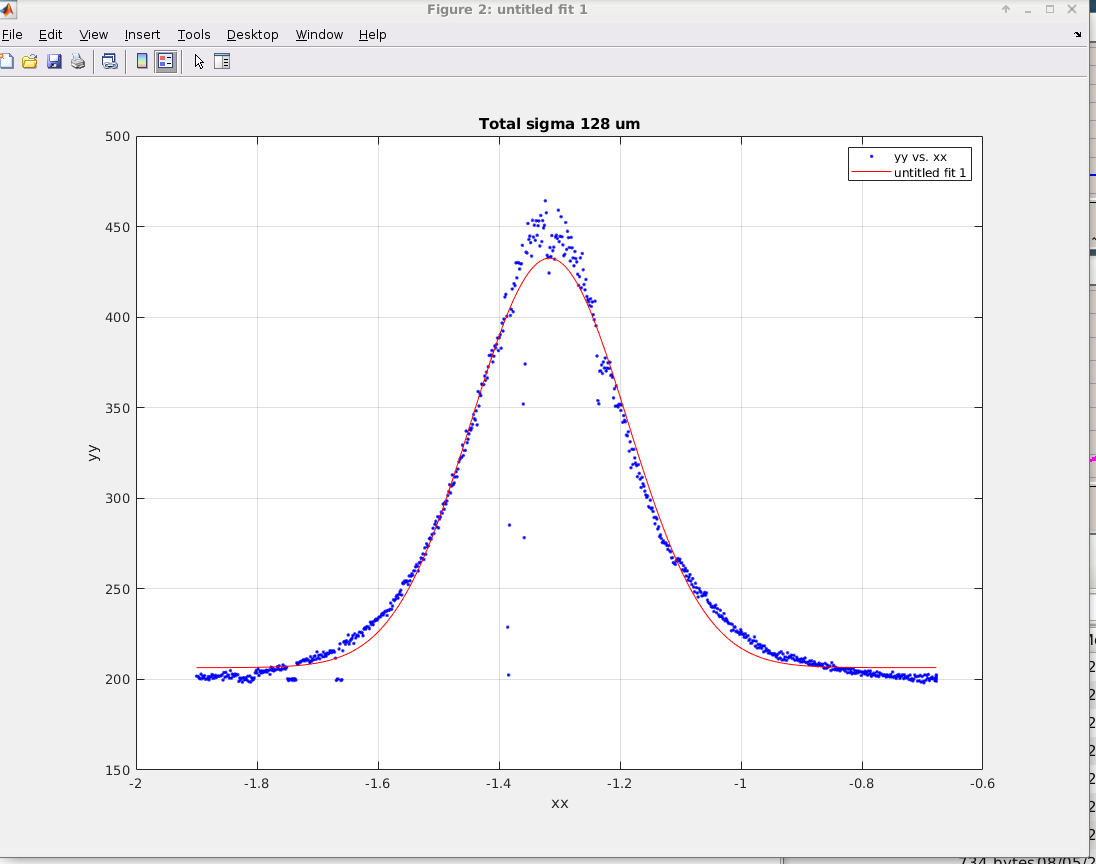This screenshot has height=864, width=1096.
Task: Click the MATLAB logo in the title bar
Action: coord(5,9)
